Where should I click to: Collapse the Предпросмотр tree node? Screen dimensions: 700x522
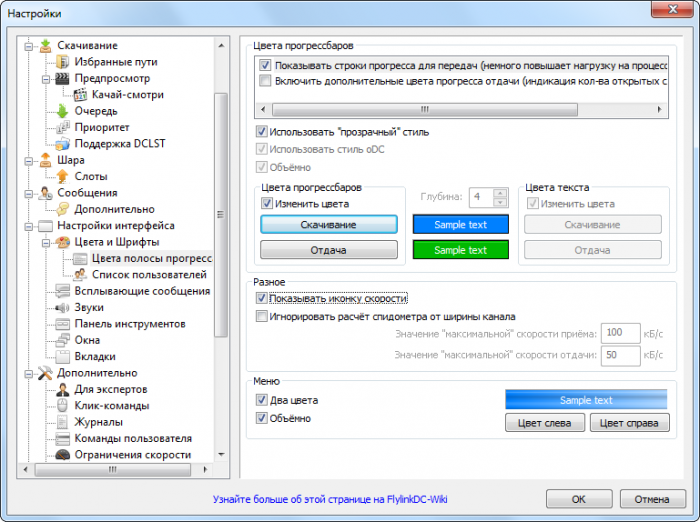point(45,79)
